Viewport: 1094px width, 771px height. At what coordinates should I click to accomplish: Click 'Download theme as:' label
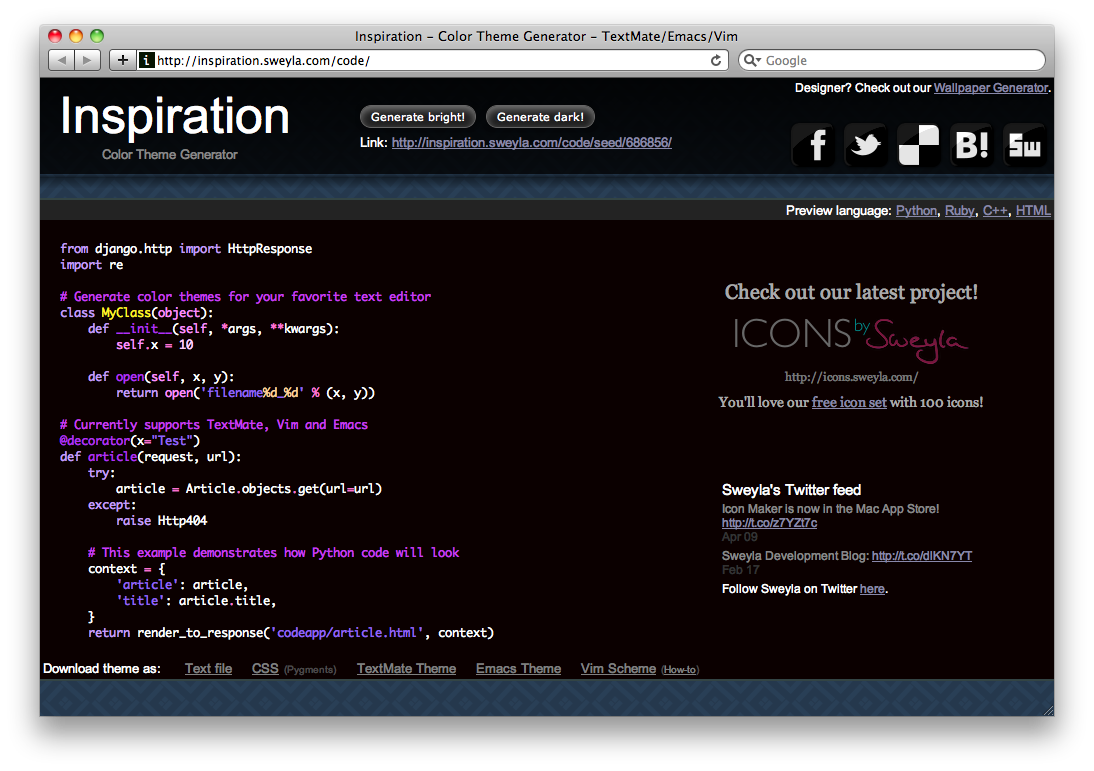(x=102, y=668)
